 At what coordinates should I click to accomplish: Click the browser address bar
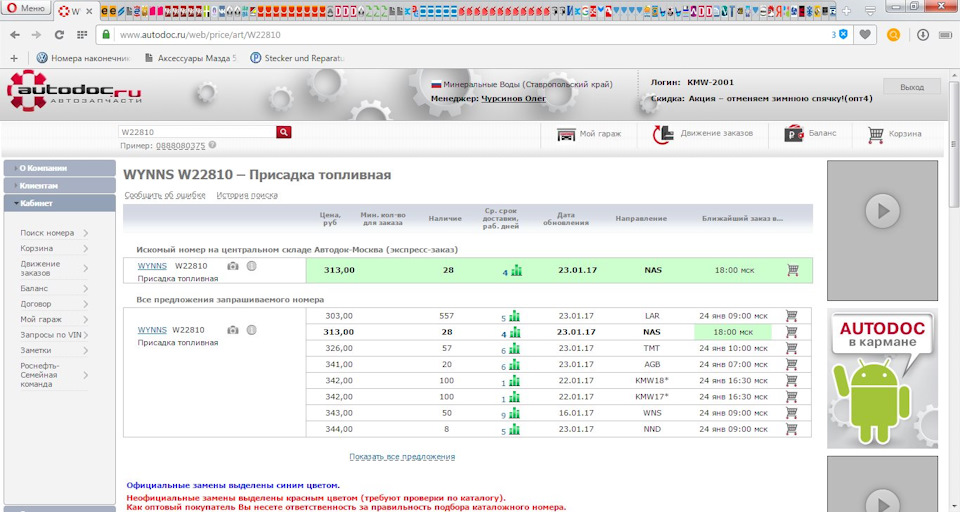click(465, 35)
